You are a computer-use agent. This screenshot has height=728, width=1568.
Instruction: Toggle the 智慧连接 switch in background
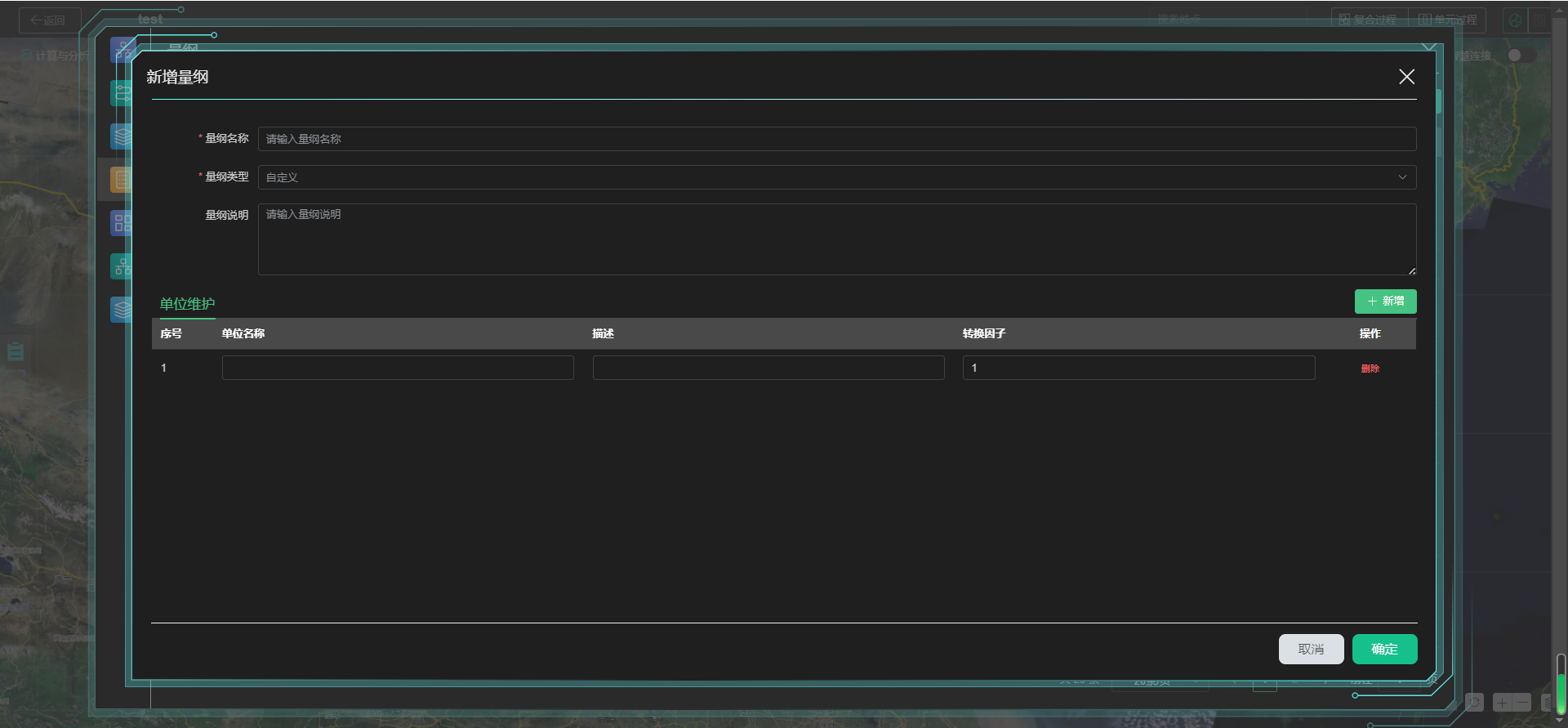(1521, 56)
